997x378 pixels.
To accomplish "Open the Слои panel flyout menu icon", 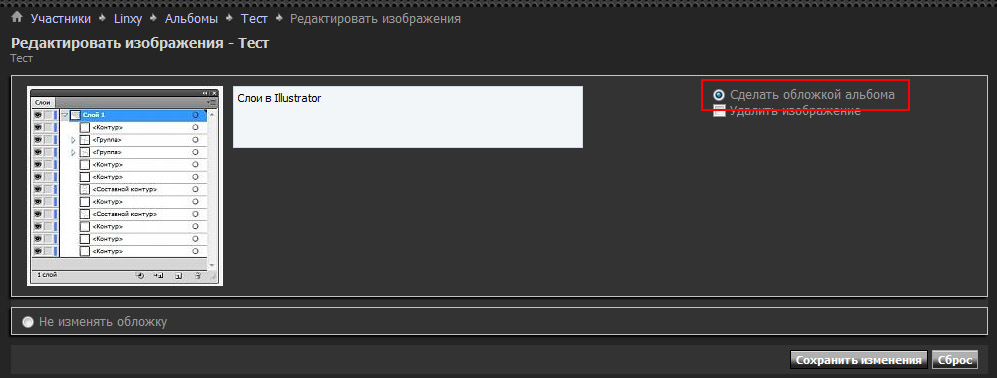I will tap(212, 102).
